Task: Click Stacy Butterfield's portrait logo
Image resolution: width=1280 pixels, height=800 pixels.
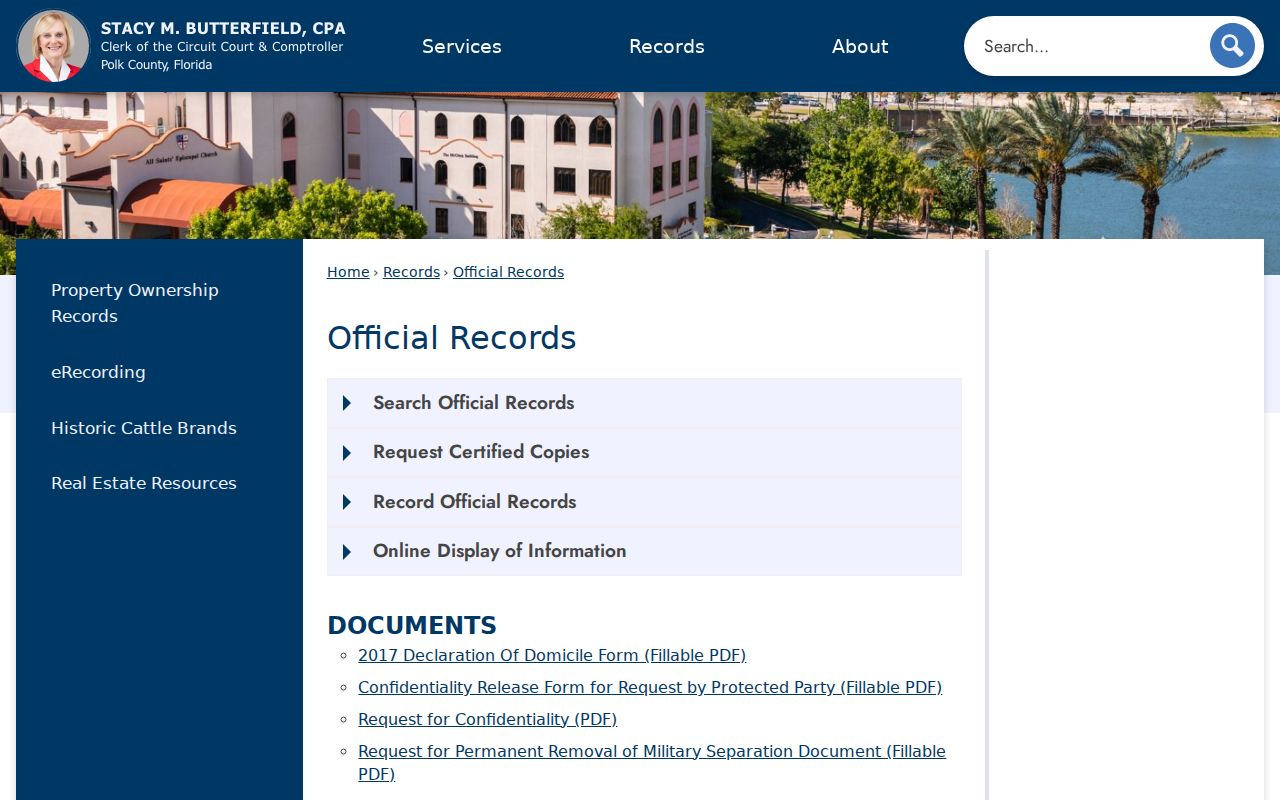Action: pyautogui.click(x=53, y=46)
